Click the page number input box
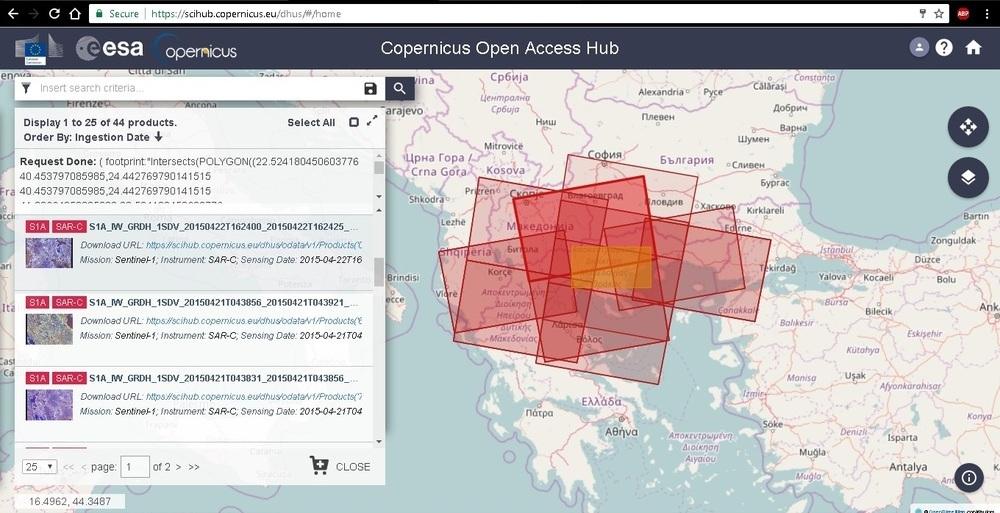1000x513 pixels. tap(135, 467)
